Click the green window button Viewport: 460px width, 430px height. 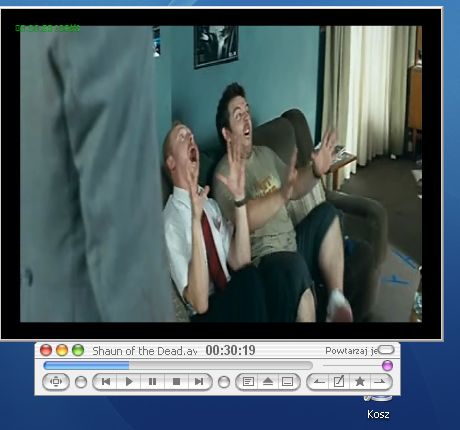pyautogui.click(x=78, y=350)
